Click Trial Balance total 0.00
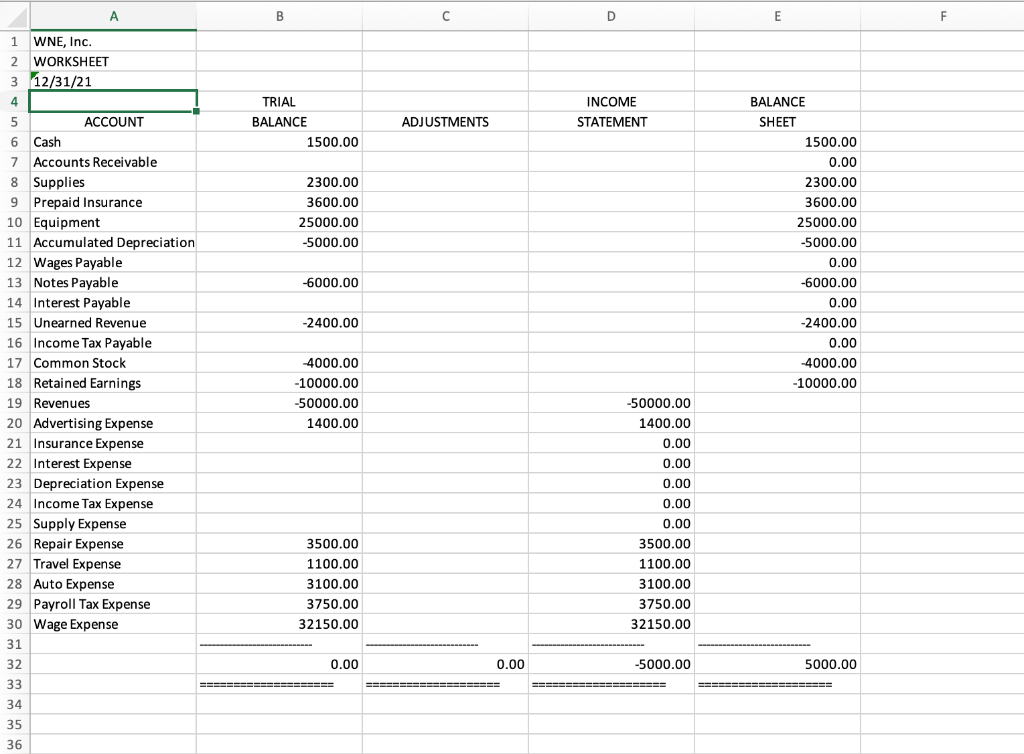Screen dimensions: 1024x754 pos(280,664)
